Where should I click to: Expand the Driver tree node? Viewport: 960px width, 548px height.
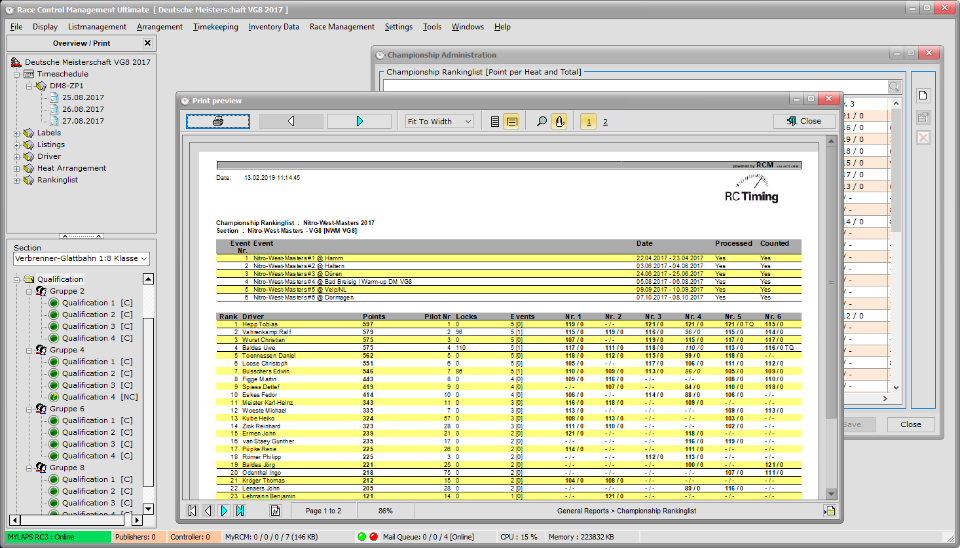(x=17, y=156)
